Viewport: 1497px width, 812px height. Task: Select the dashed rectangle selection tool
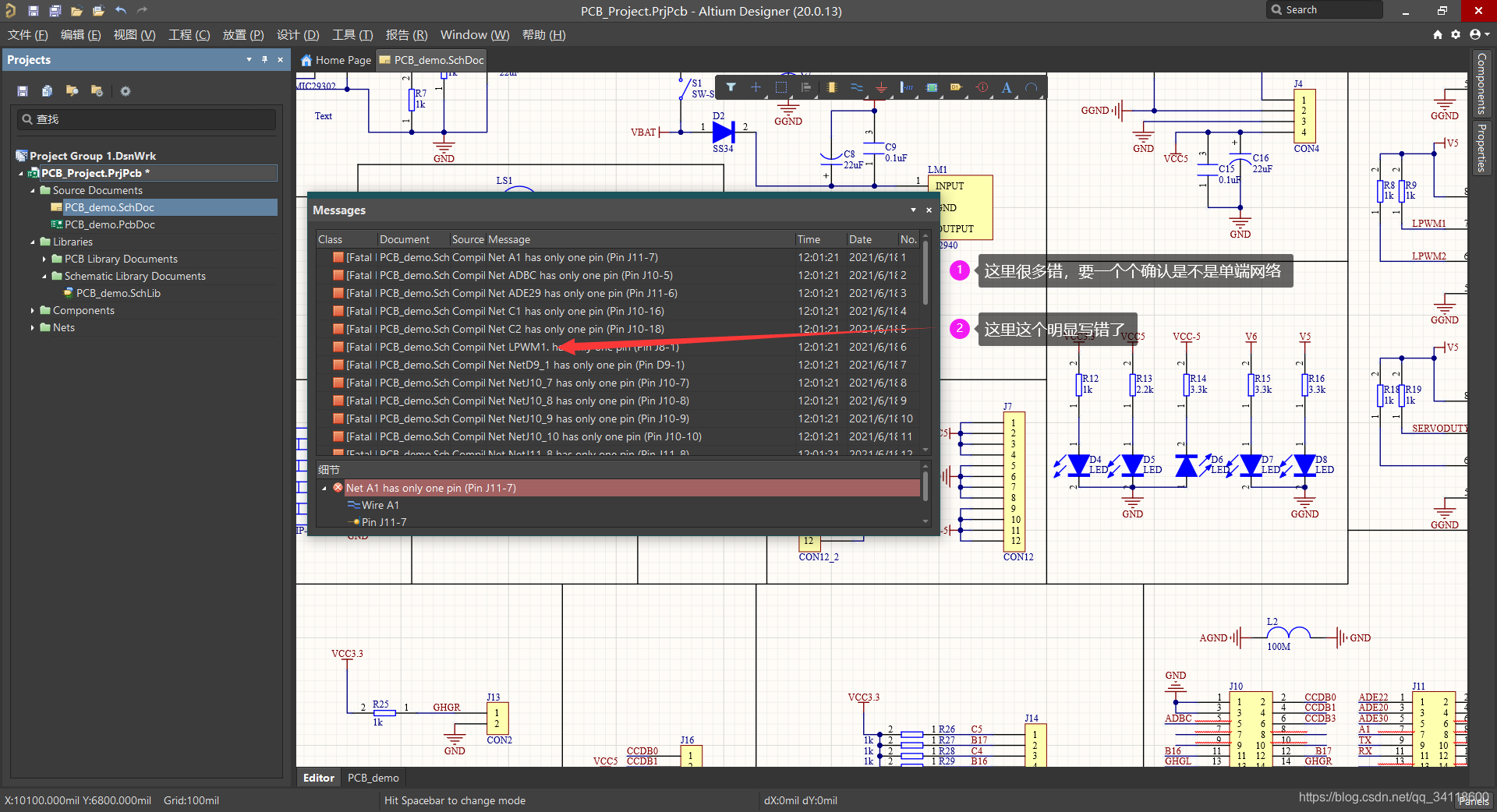coord(781,87)
